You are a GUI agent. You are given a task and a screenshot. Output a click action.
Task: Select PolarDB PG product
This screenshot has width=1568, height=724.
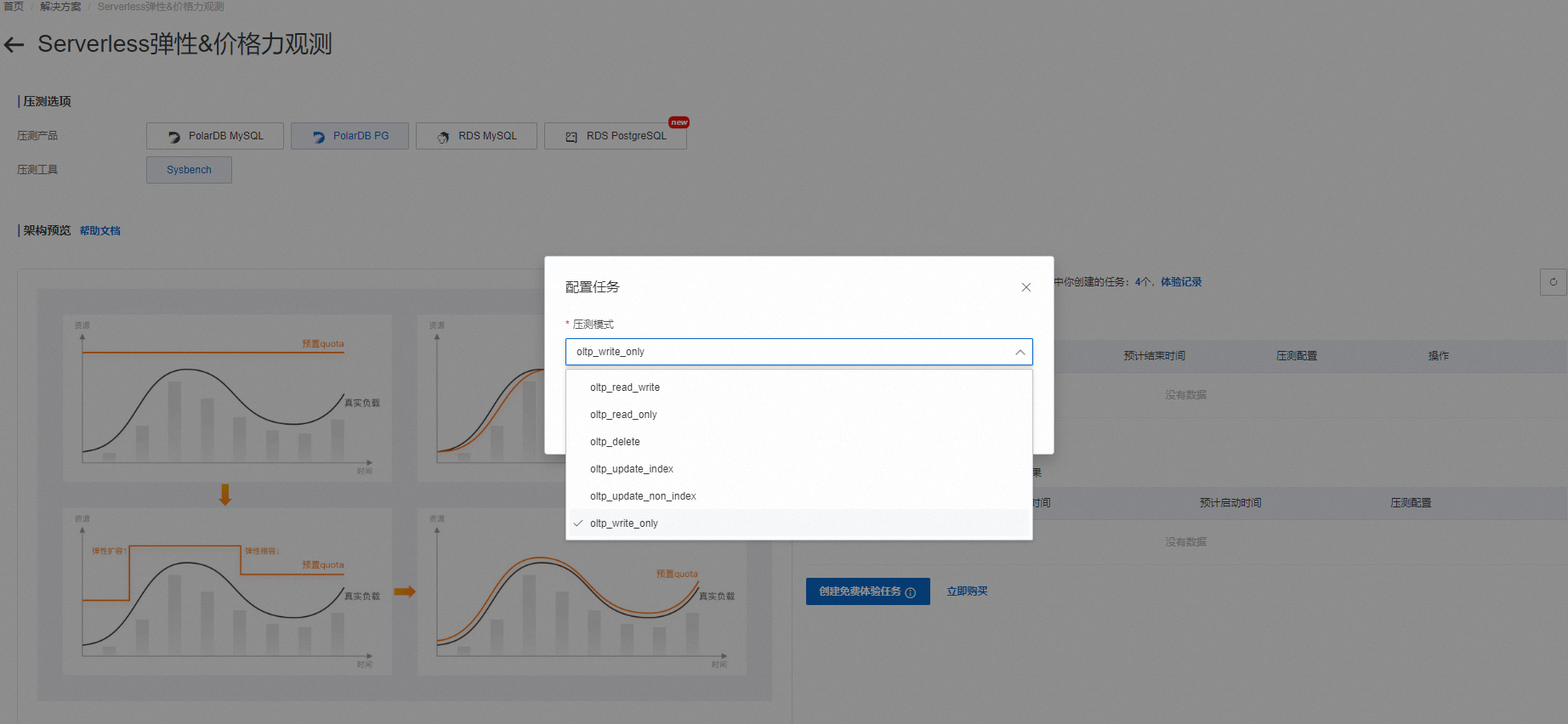coord(349,136)
